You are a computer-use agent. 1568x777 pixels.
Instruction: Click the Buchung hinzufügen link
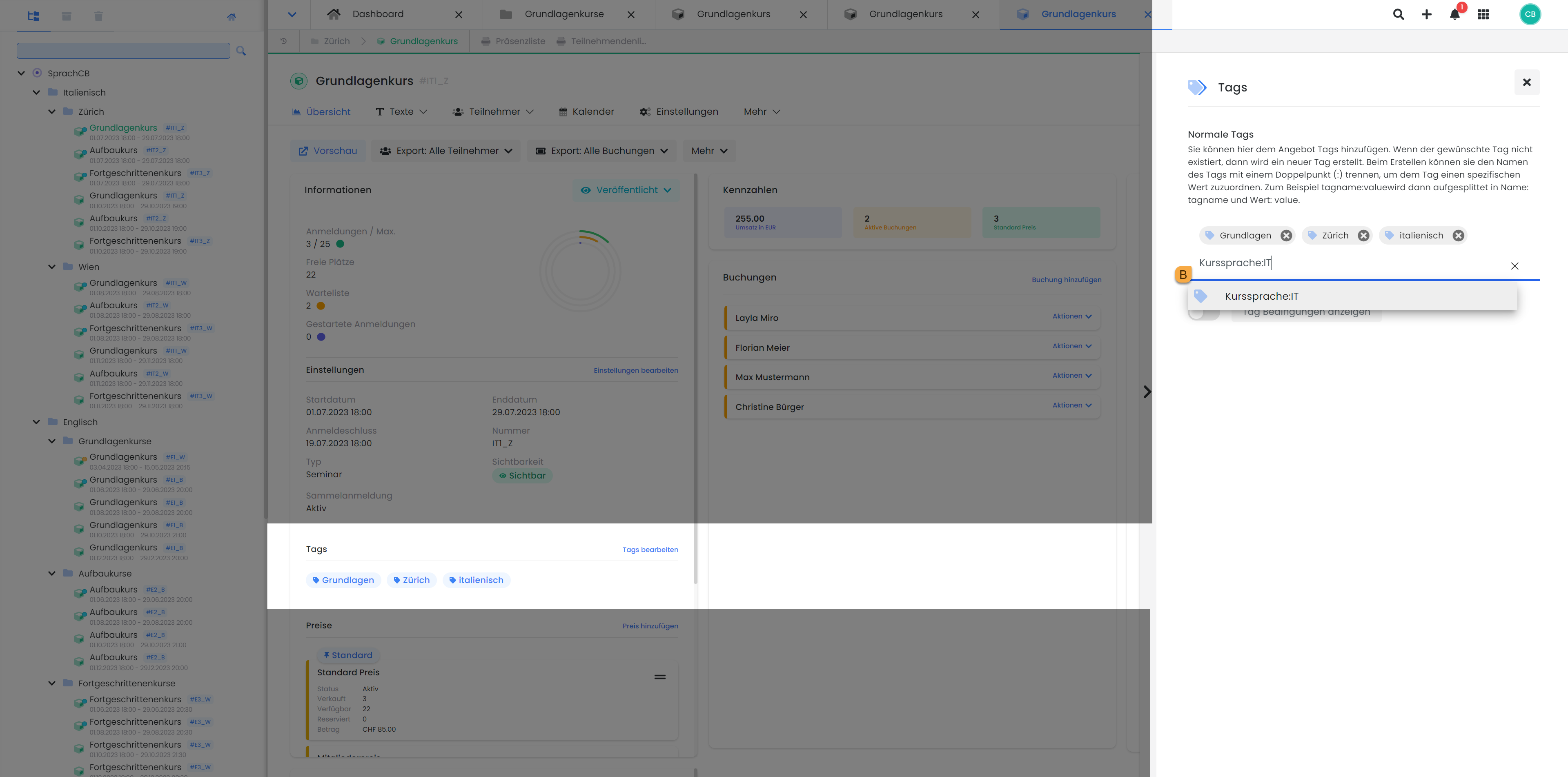tap(1066, 279)
